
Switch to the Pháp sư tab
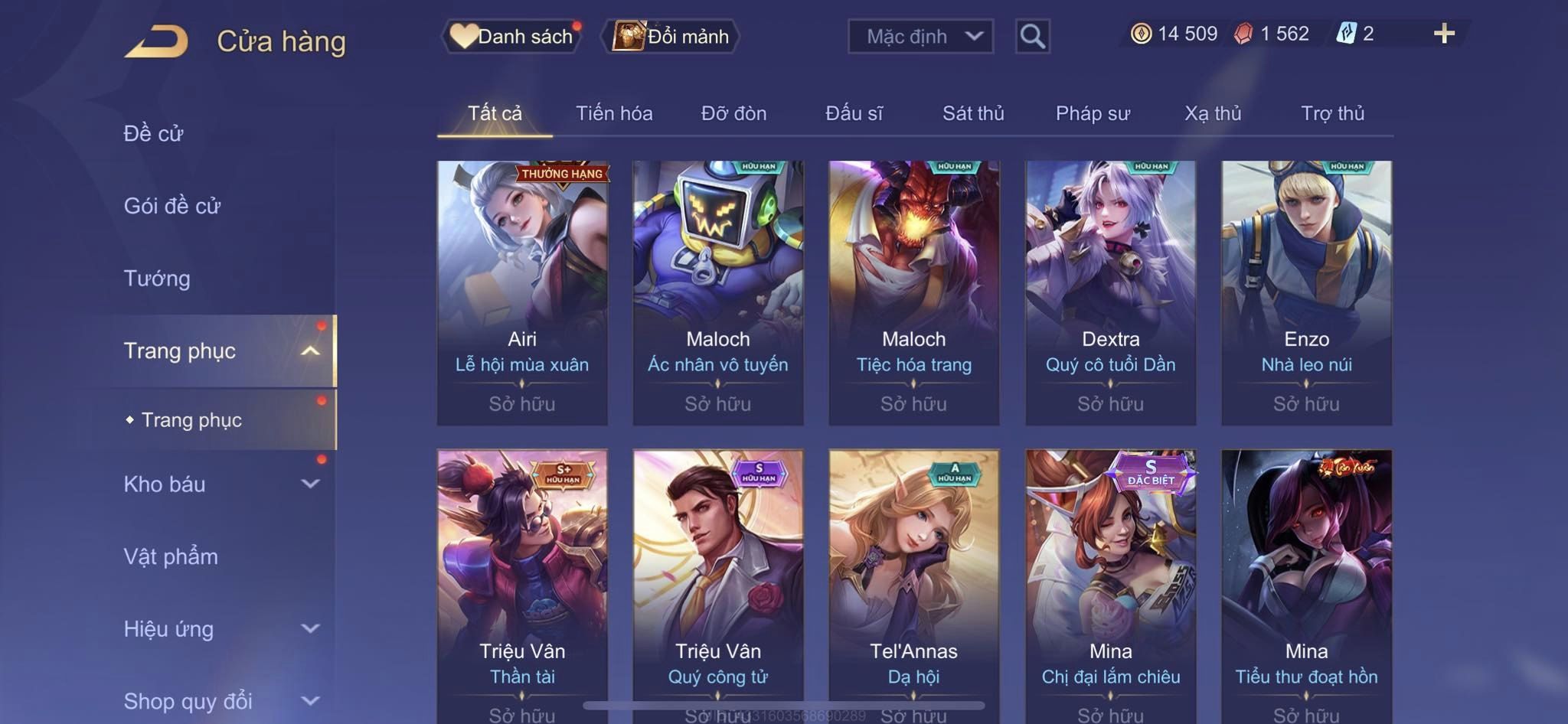pyautogui.click(x=1093, y=113)
